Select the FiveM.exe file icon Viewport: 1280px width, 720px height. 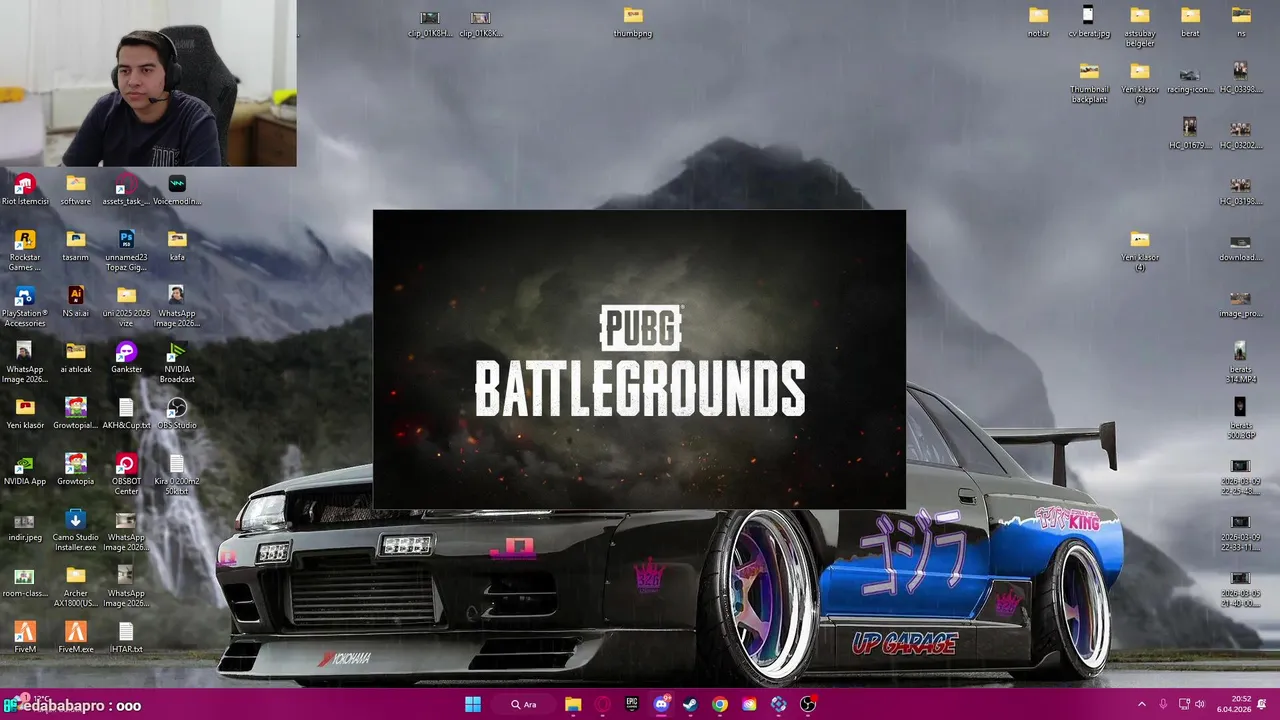click(75, 637)
